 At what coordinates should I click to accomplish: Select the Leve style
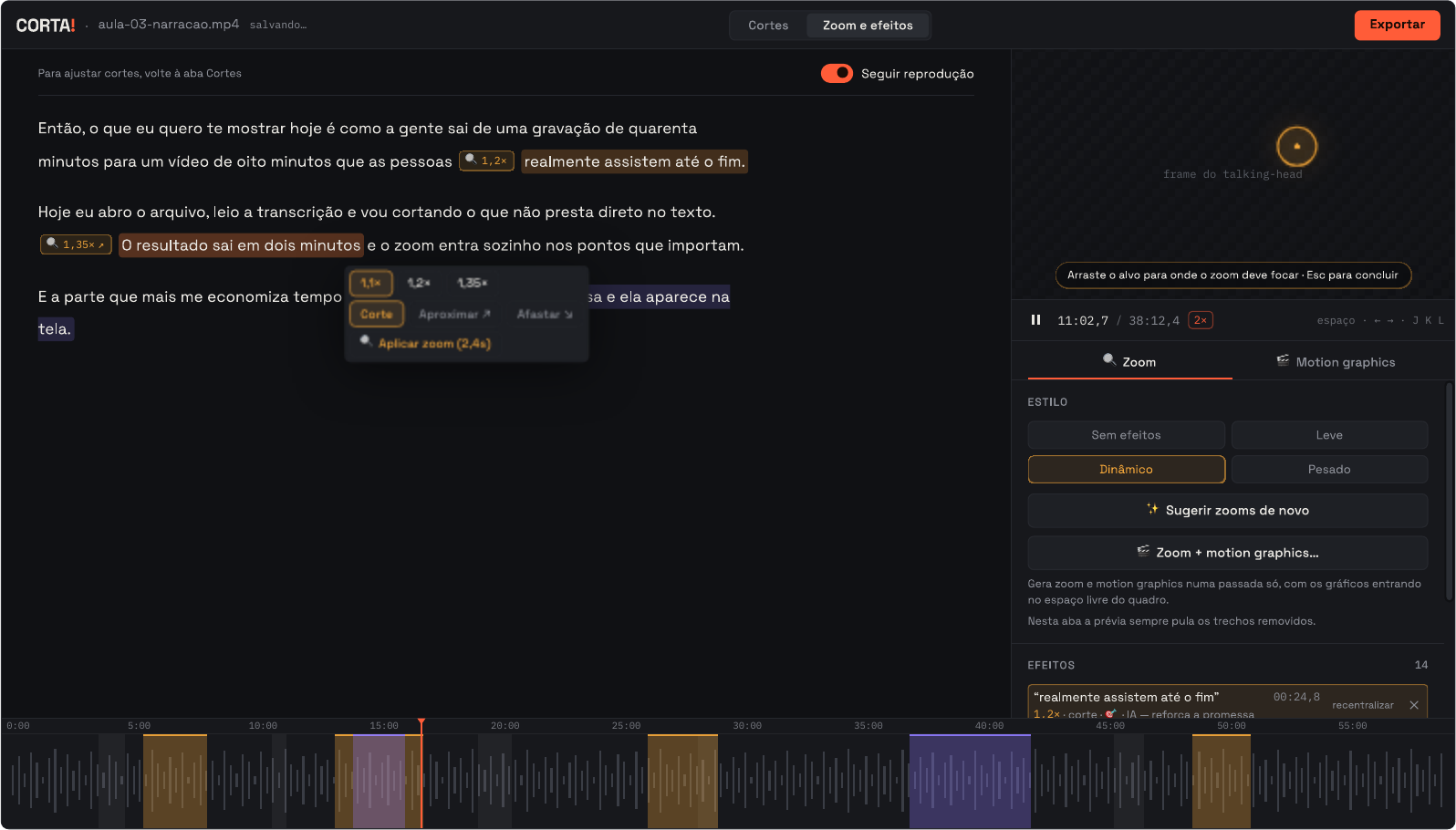[1329, 435]
